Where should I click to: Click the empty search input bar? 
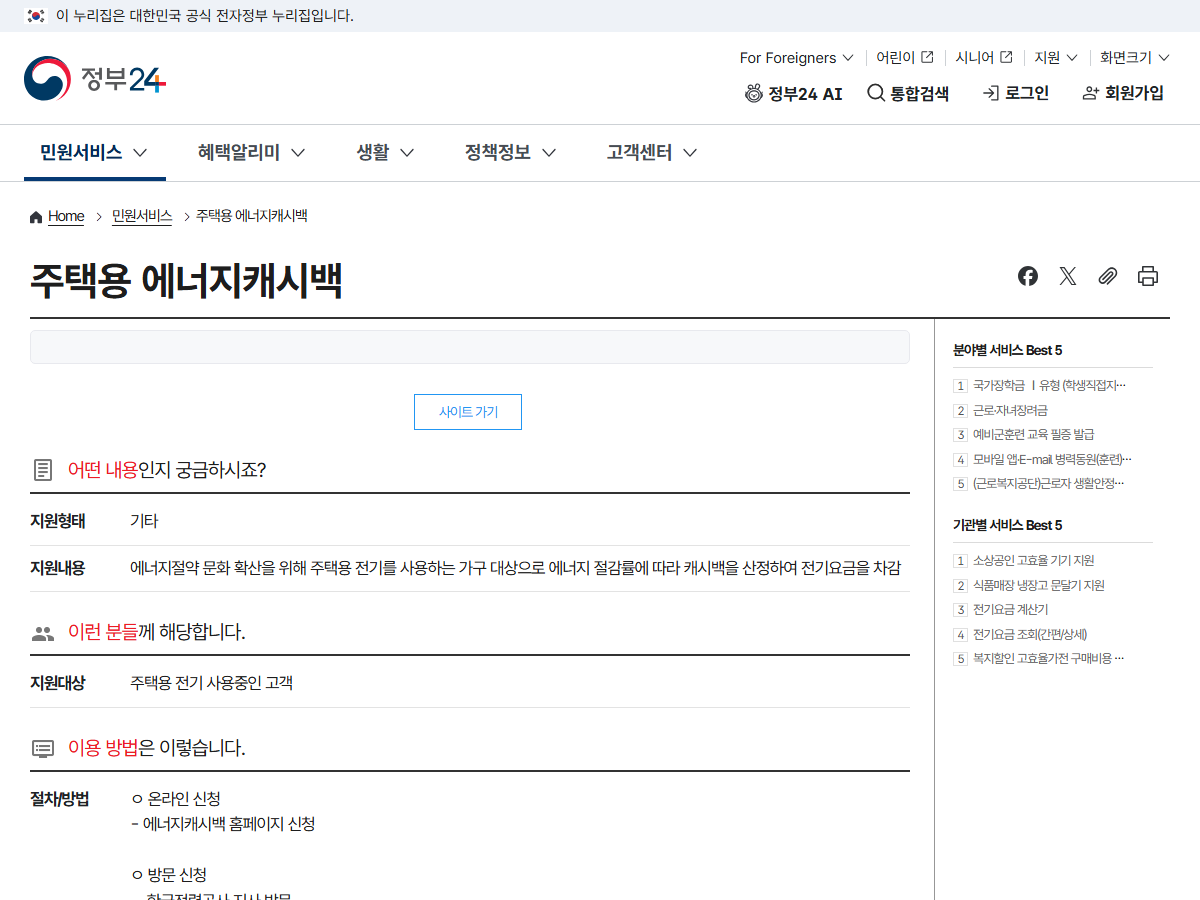point(470,347)
